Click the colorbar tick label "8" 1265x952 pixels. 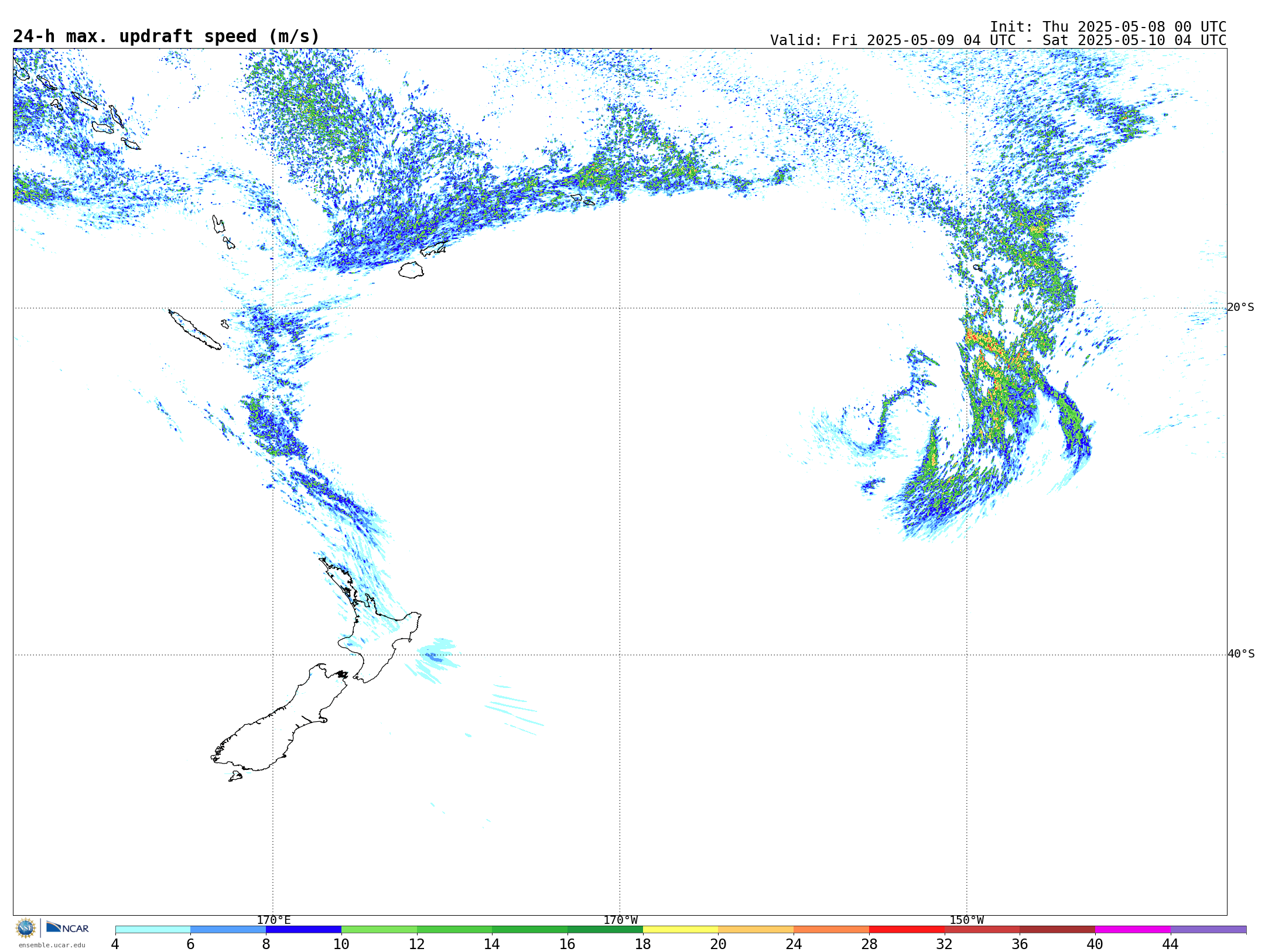coord(266,944)
